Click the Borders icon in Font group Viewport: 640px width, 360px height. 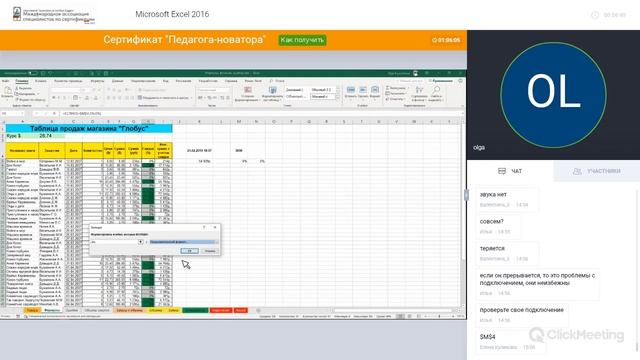point(75,98)
